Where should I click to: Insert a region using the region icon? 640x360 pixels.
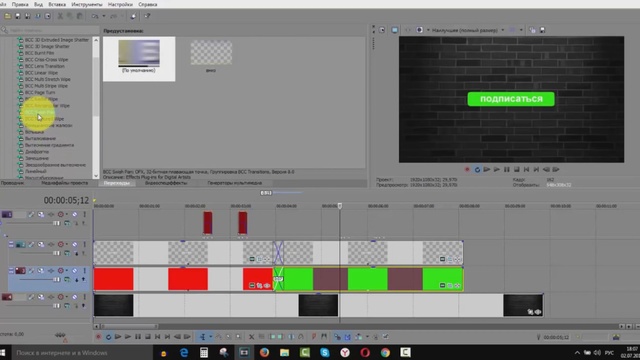click(324, 337)
